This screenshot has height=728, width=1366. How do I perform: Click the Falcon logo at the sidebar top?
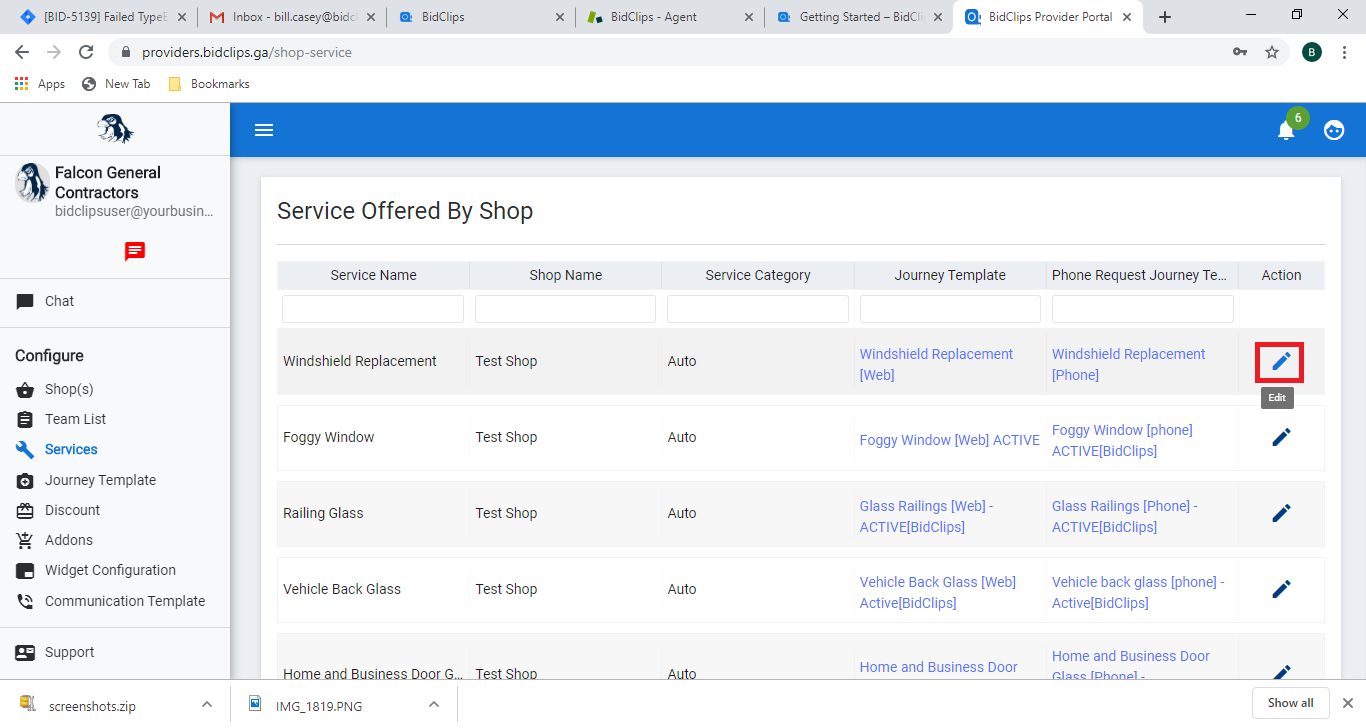pyautogui.click(x=115, y=129)
